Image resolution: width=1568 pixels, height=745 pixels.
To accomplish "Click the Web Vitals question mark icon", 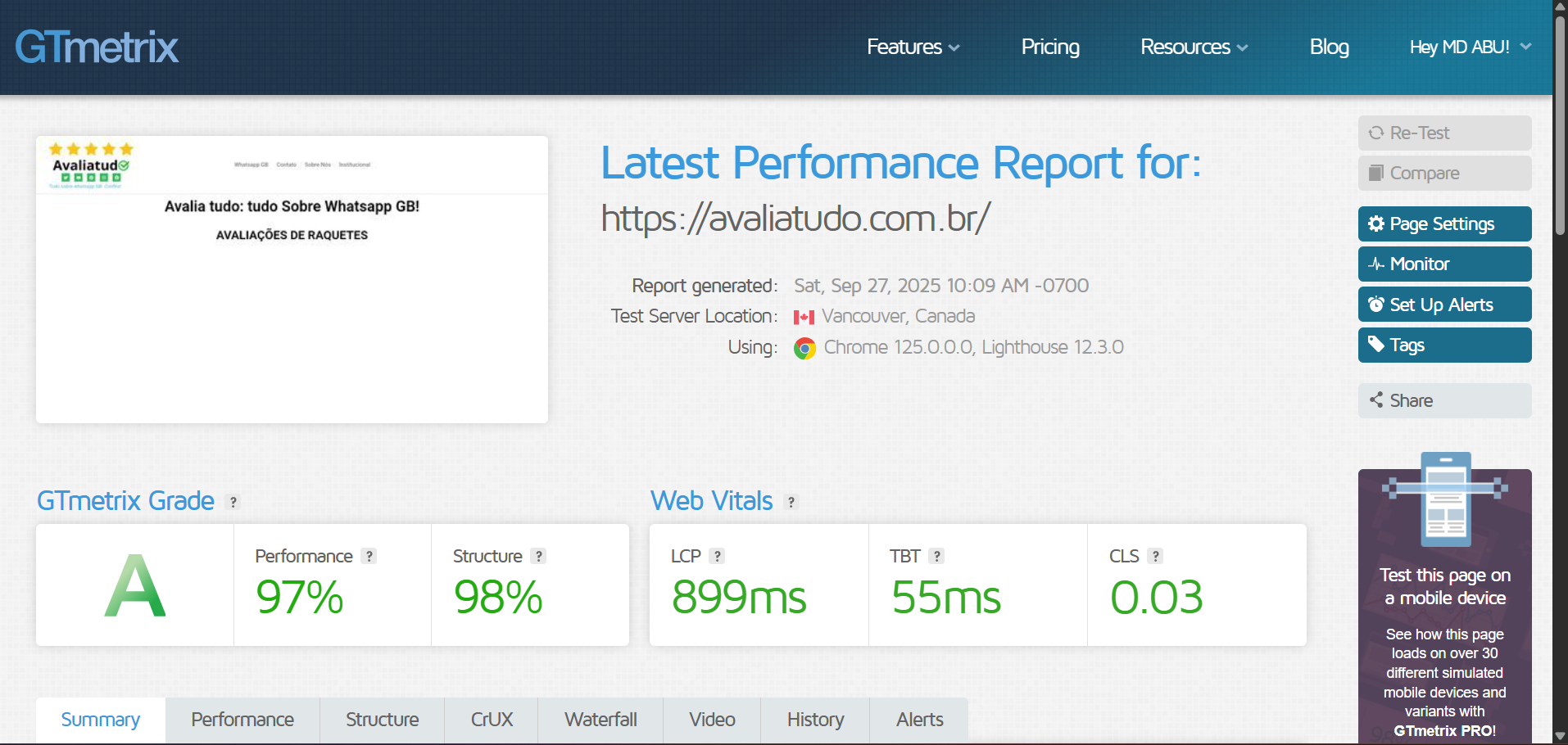I will coord(791,502).
